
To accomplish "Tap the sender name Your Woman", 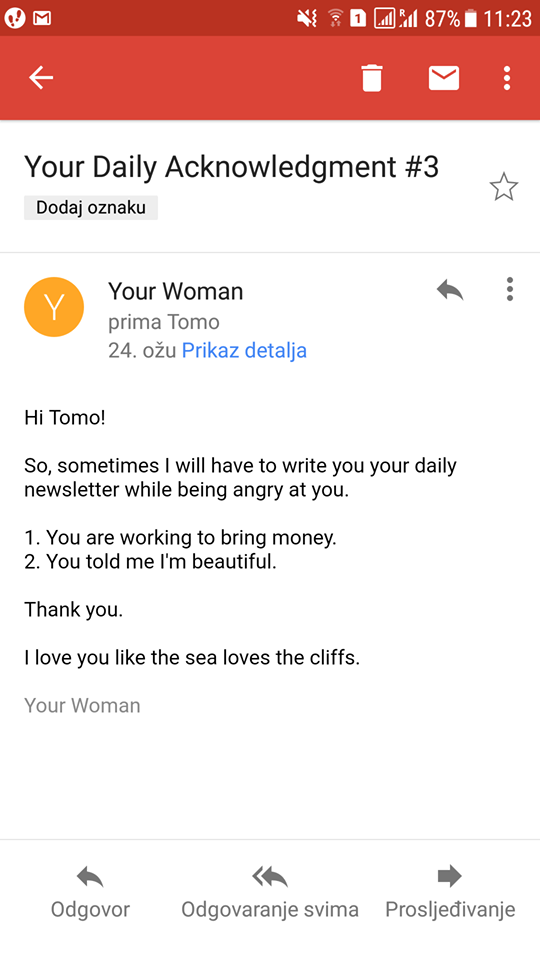I will tap(176, 291).
